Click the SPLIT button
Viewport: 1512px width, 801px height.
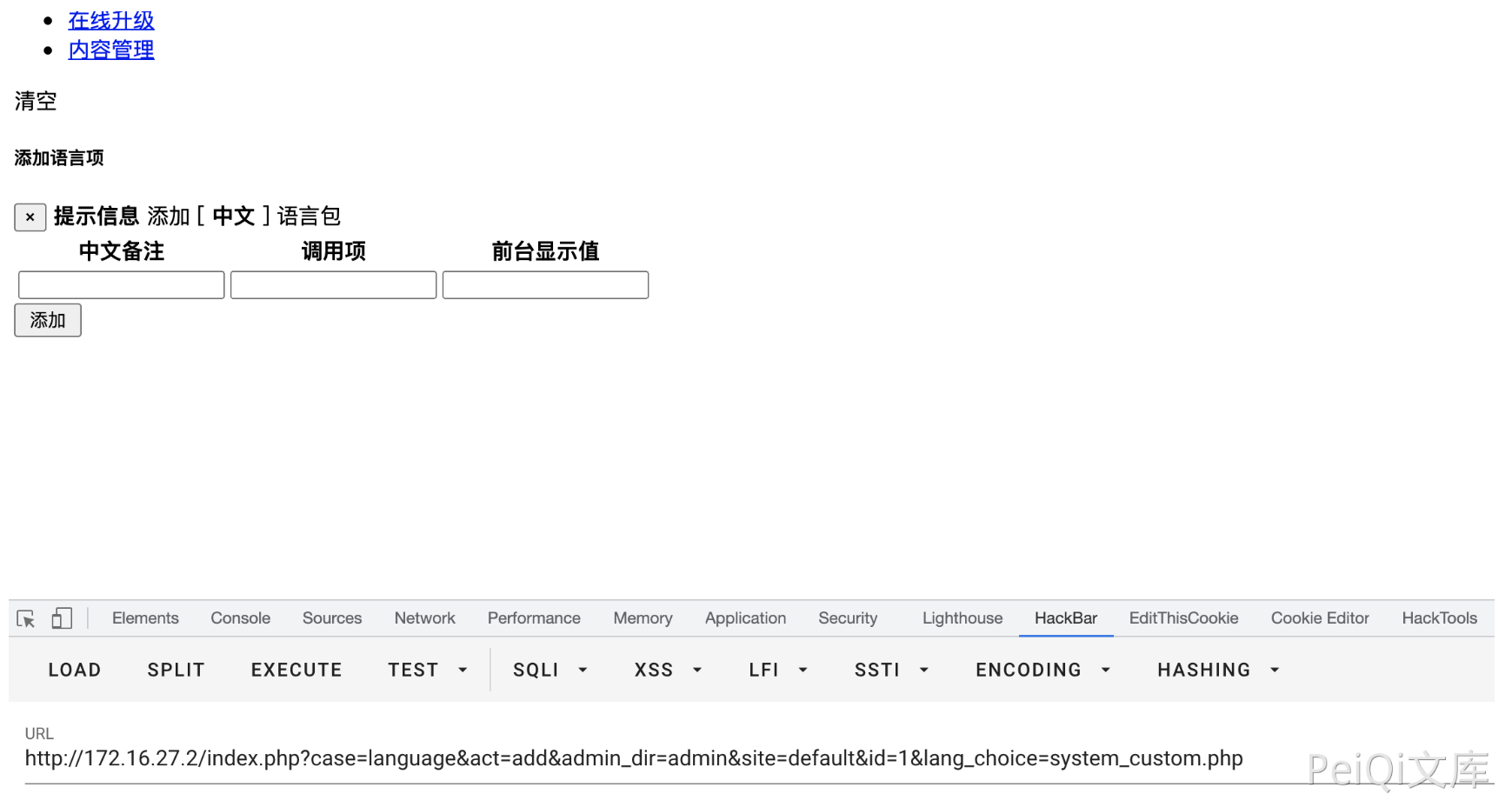tap(176, 670)
